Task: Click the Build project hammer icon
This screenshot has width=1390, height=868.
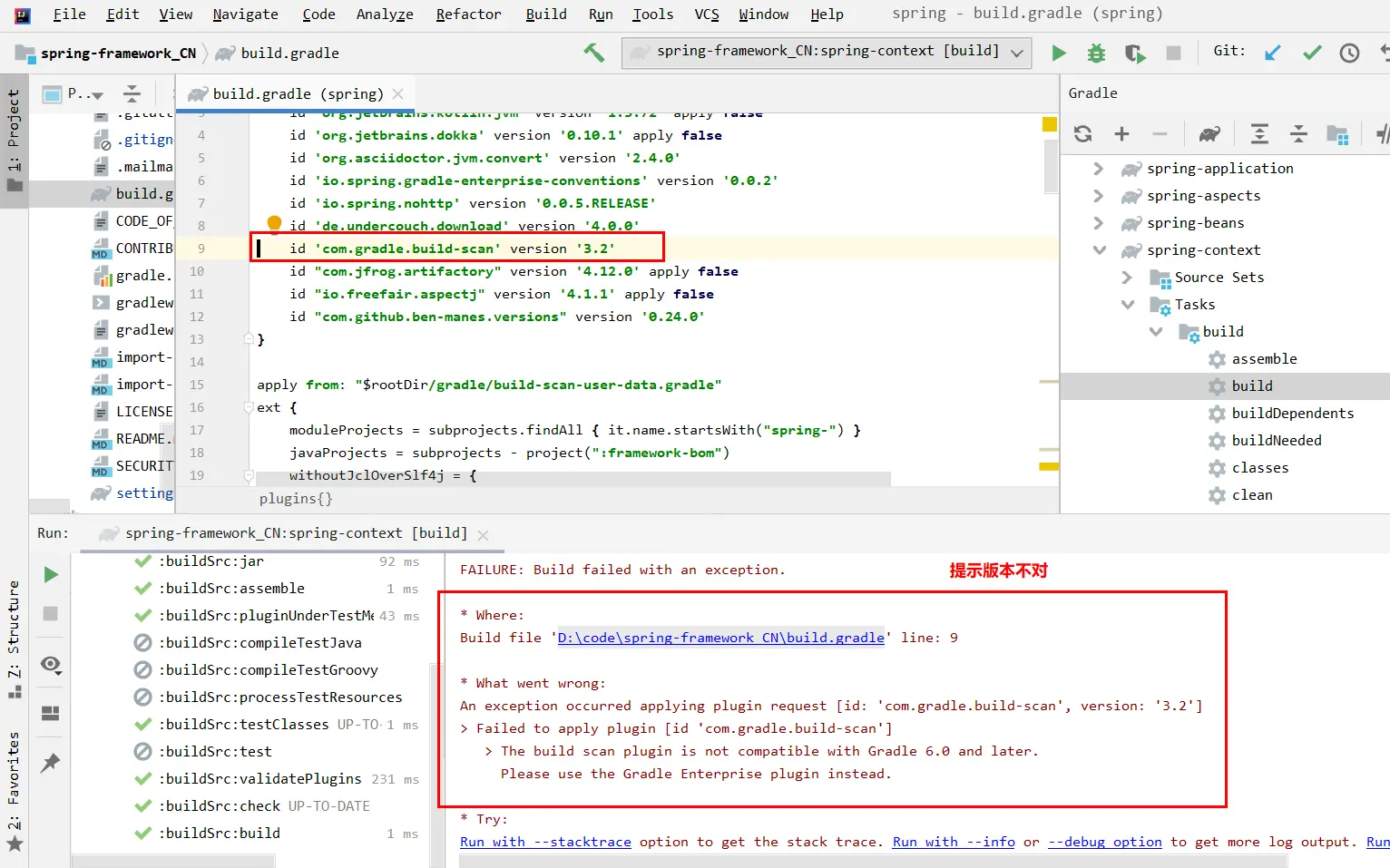Action: [594, 53]
